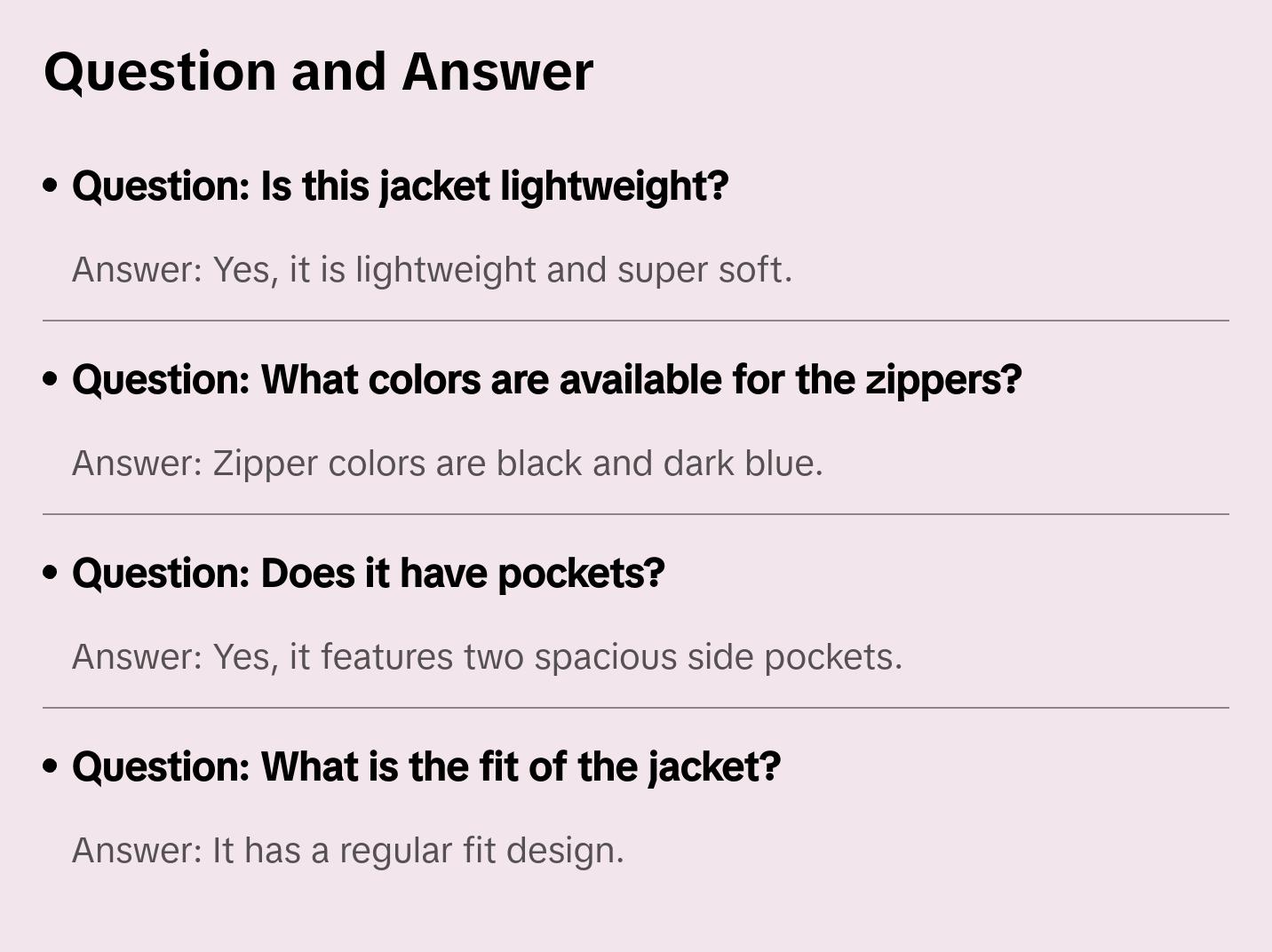Click answer "Yes, it is lightweight and super soft."
Image resolution: width=1272 pixels, height=952 pixels.
coord(432,270)
